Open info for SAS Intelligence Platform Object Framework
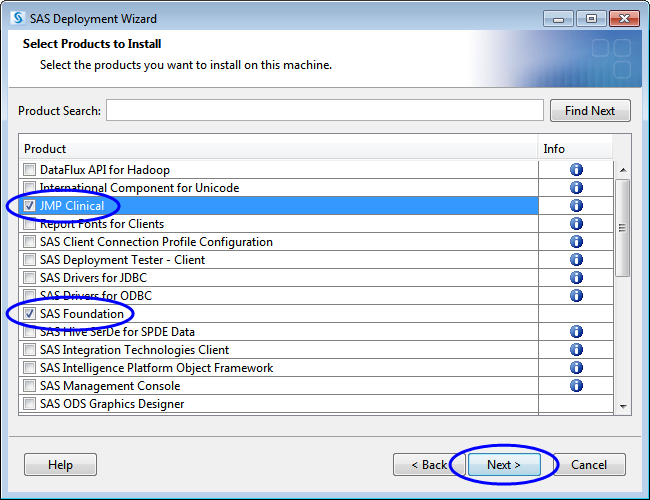The height and width of the screenshot is (500, 650). (x=576, y=368)
